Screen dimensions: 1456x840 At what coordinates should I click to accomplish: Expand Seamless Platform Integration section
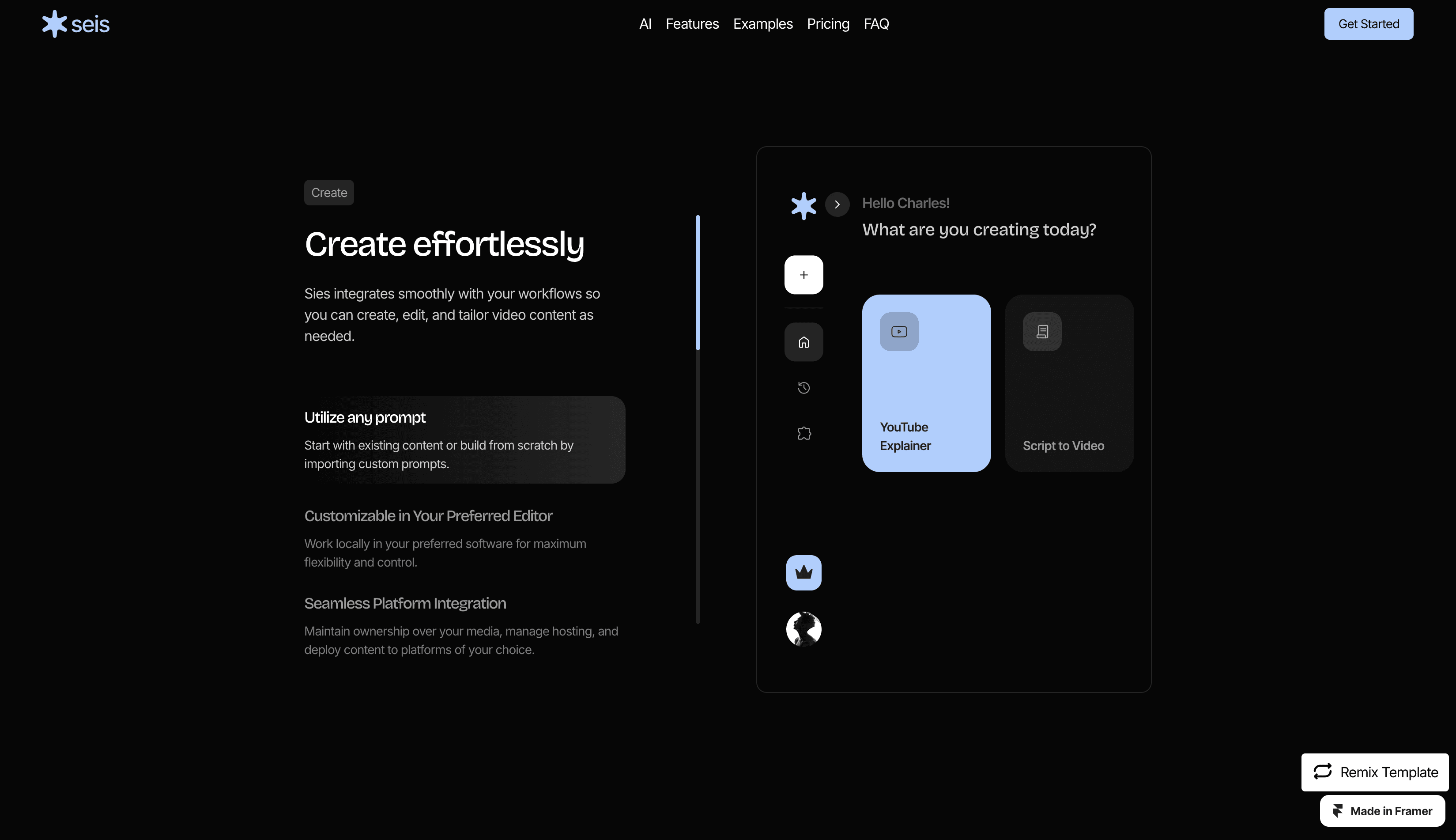pyautogui.click(x=405, y=603)
